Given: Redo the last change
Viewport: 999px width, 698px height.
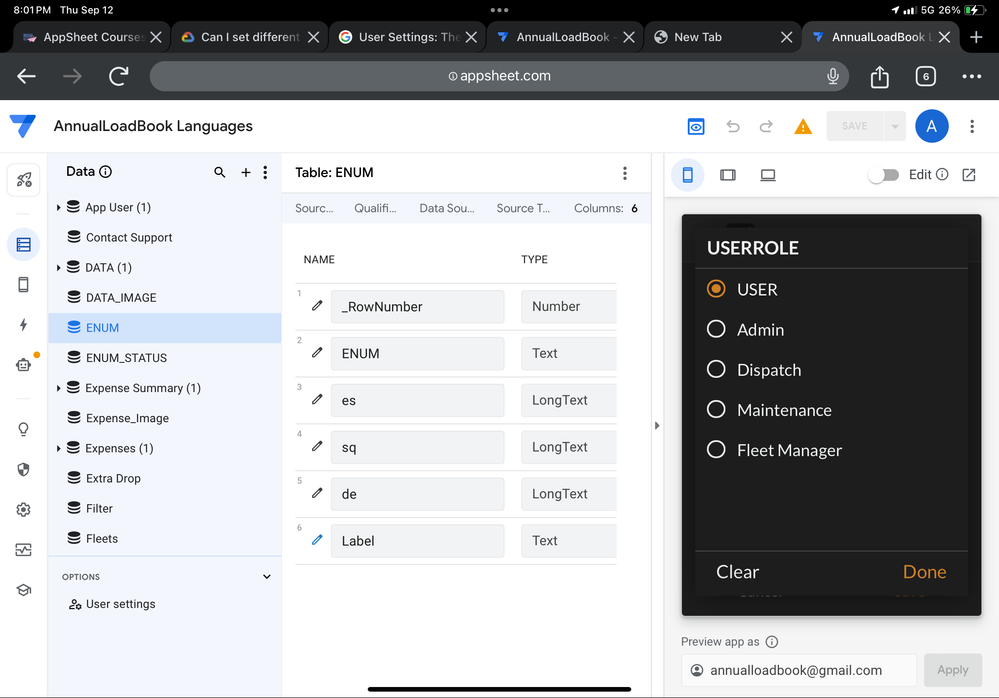Looking at the screenshot, I should [x=766, y=127].
